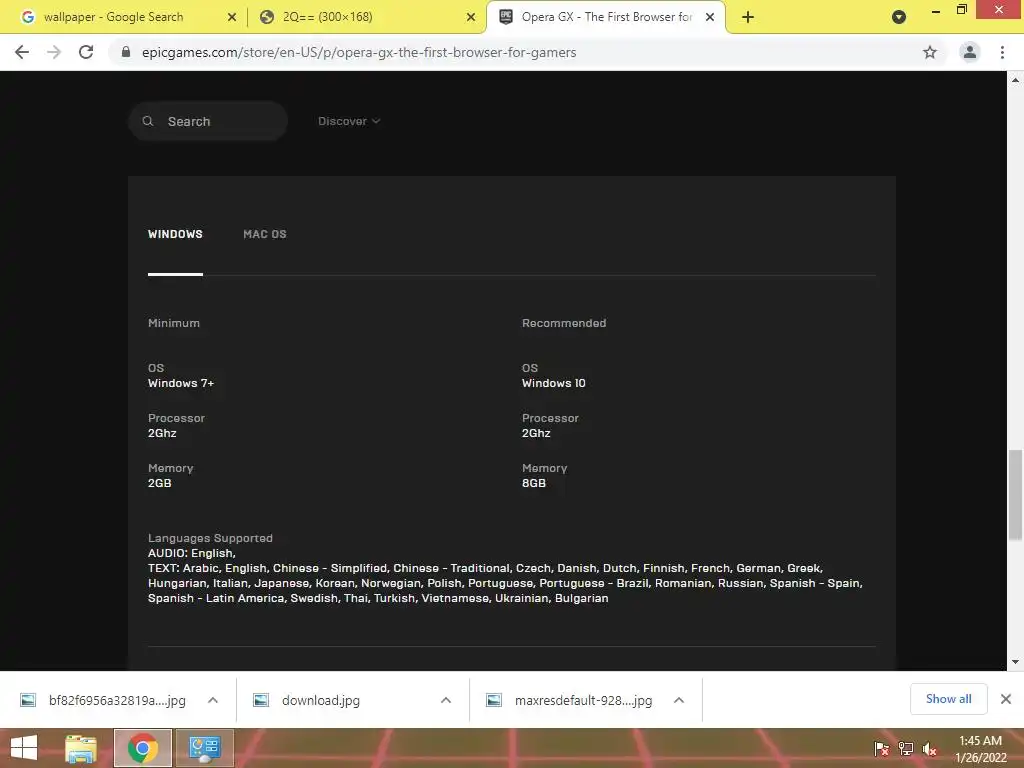The image size is (1024, 768).
Task: Click the Recommended heading text
Action: (564, 323)
